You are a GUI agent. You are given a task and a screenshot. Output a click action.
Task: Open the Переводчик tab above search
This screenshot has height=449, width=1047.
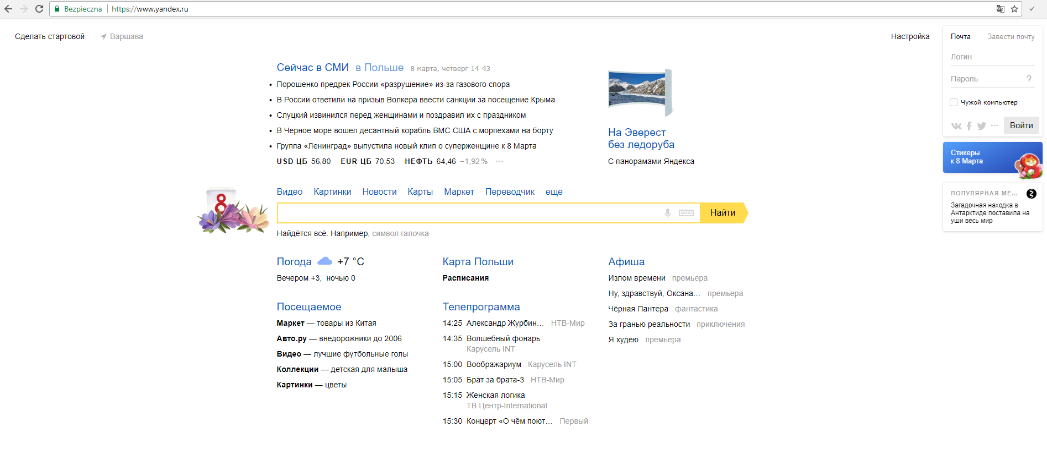510,192
